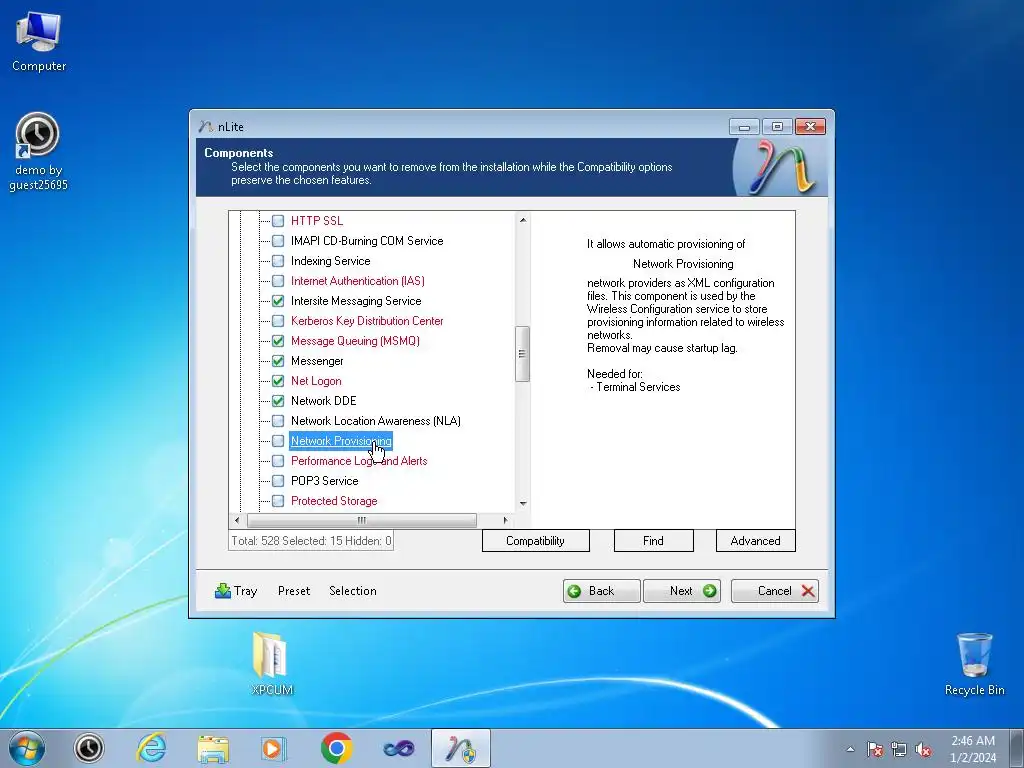Uncheck Message Queuing (MSMQ) checkbox
Screen dimensions: 1024x768
278,341
